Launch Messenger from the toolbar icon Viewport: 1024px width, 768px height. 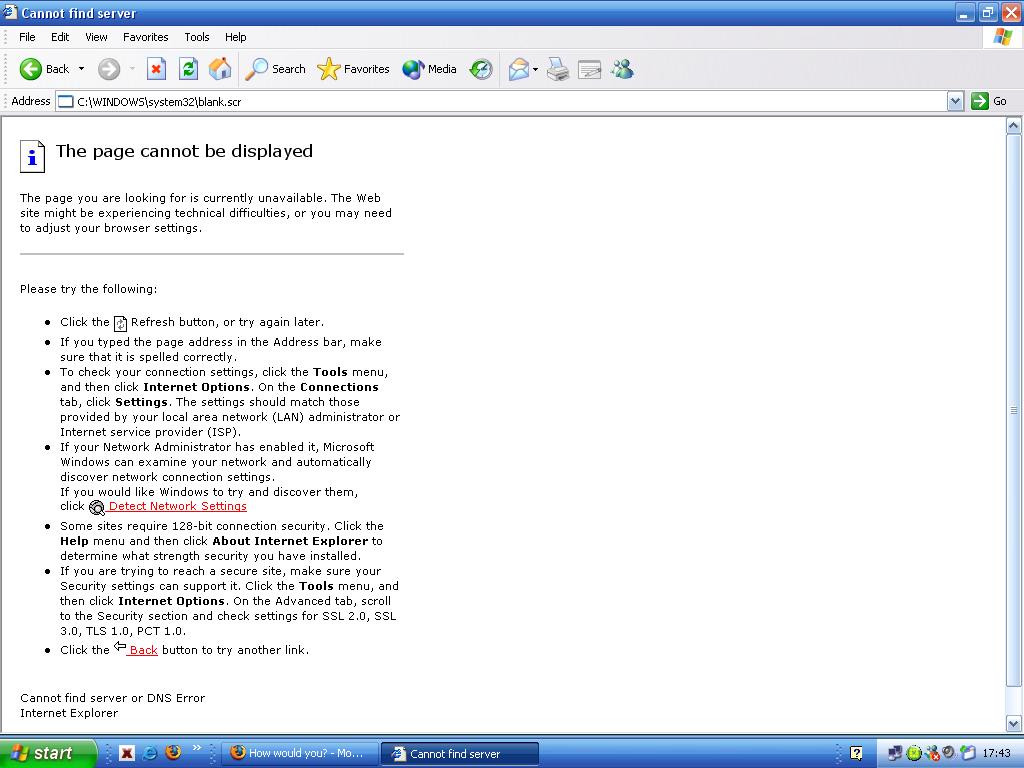point(622,69)
